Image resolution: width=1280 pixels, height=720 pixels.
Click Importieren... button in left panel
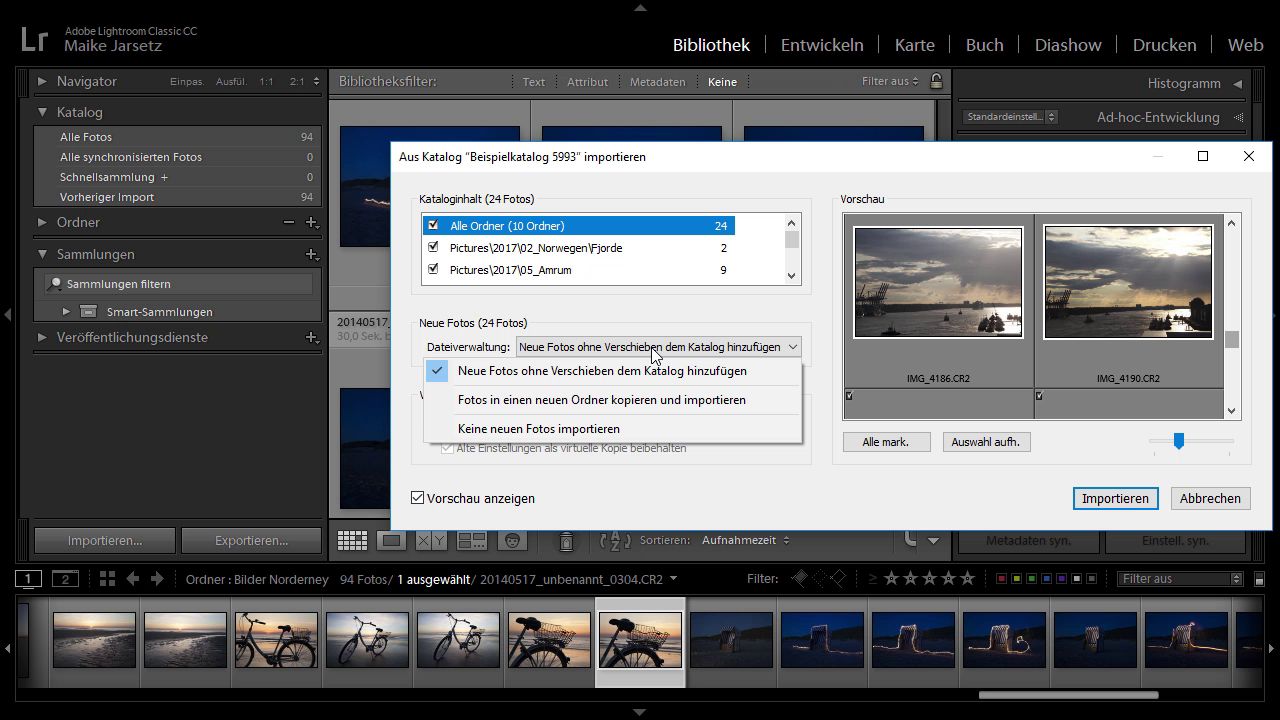pos(105,540)
